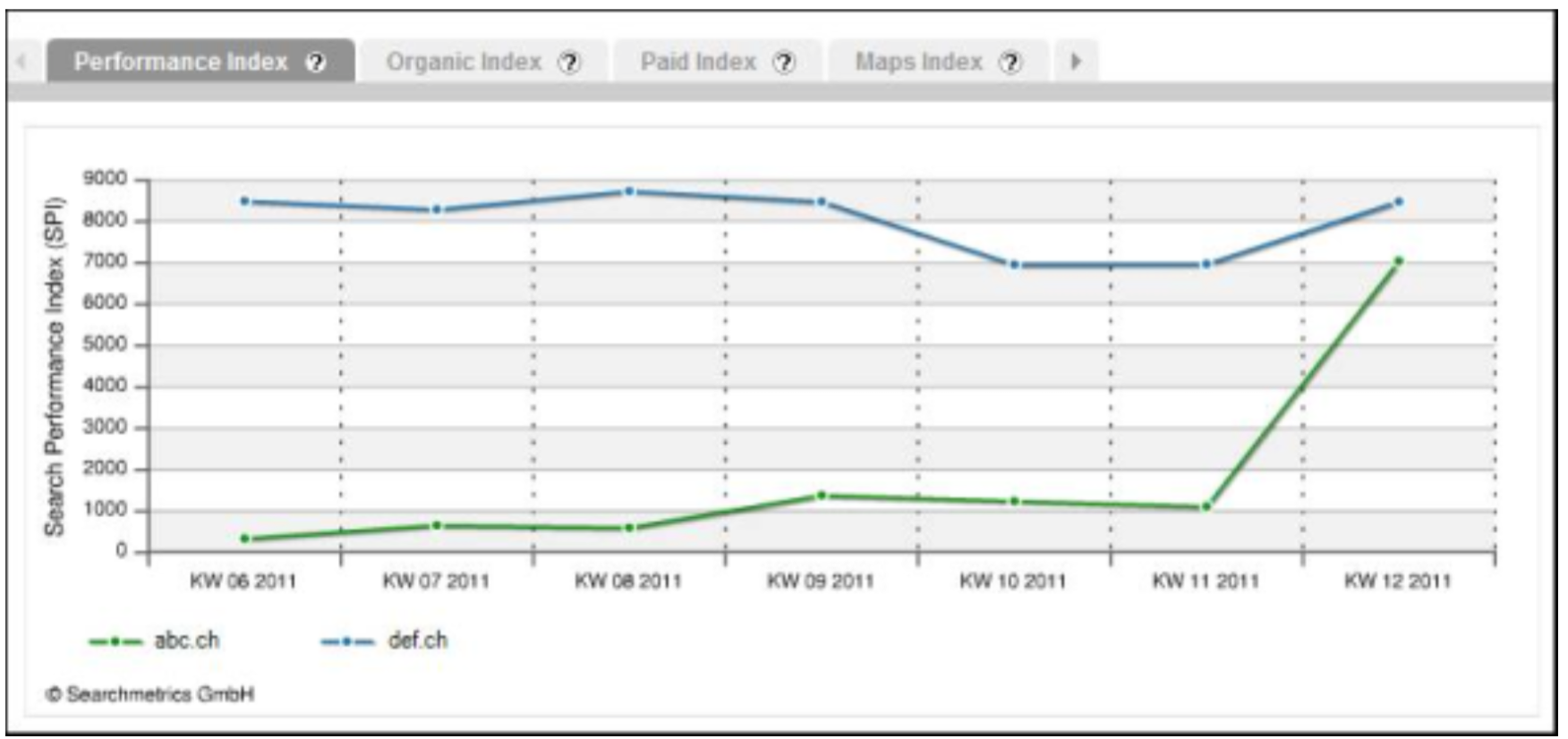Click the def.ch data point at KW 08 2011
The image size is (1568, 739).
(x=629, y=191)
